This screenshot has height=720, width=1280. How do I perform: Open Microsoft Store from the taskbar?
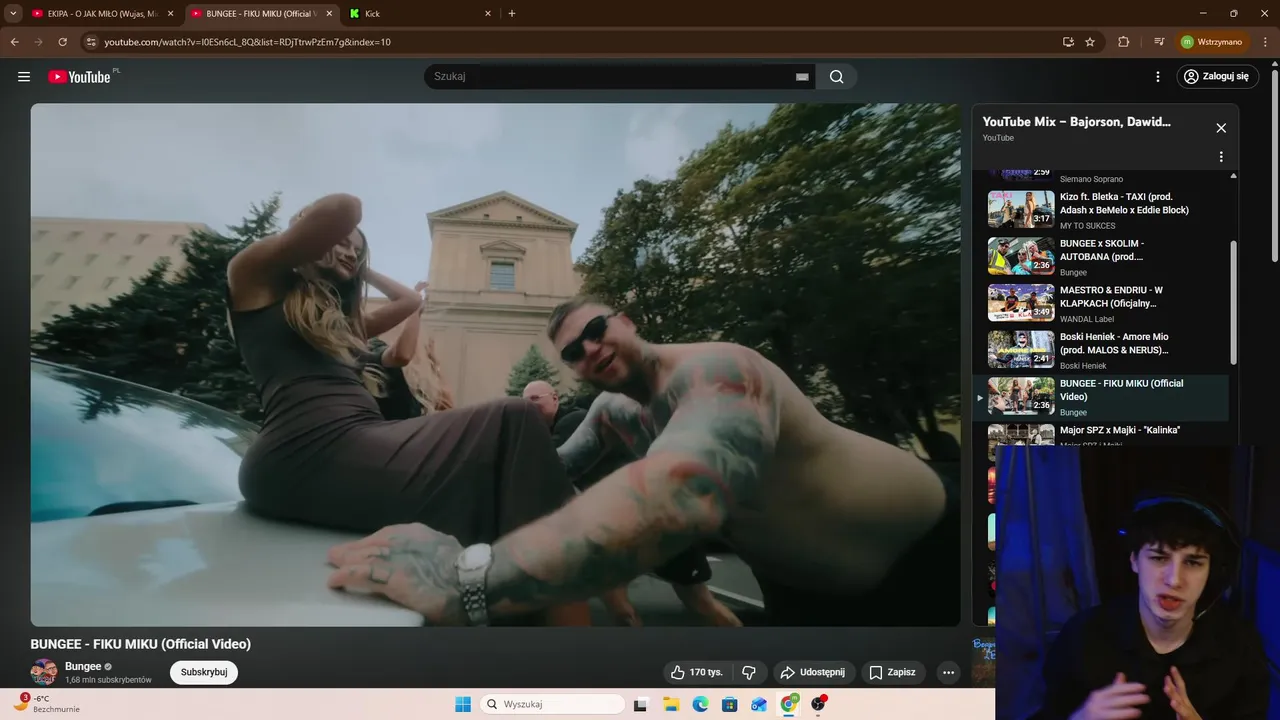730,704
